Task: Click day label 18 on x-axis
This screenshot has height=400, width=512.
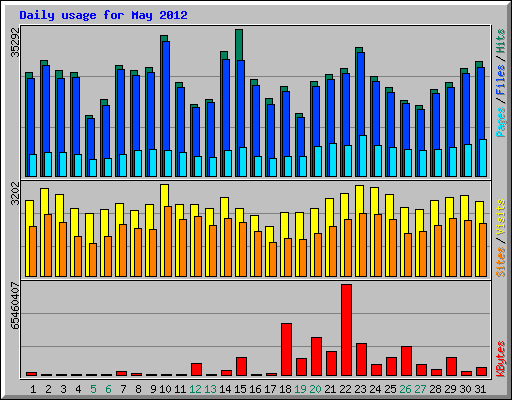Action: coord(285,389)
